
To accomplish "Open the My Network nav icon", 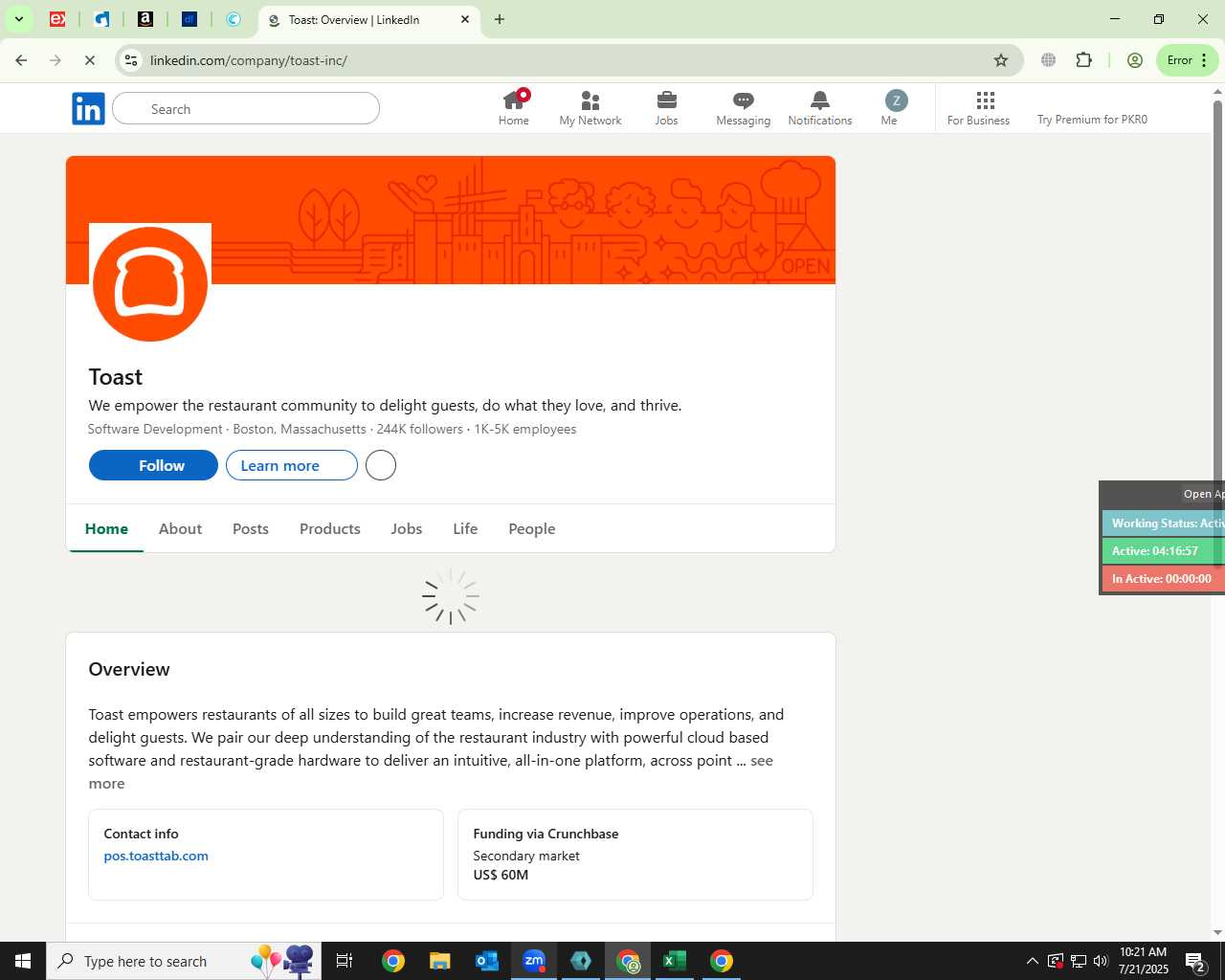I will point(590,108).
